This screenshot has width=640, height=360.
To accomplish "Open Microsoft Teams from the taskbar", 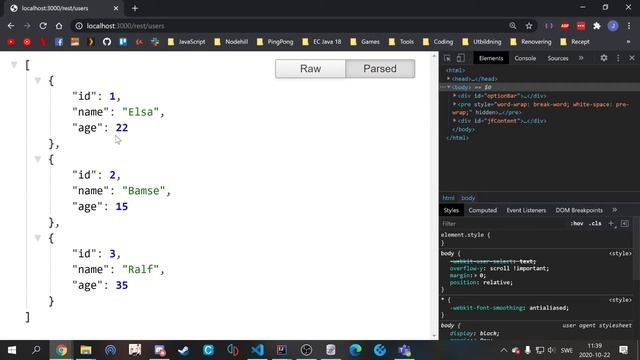I will click(x=404, y=350).
